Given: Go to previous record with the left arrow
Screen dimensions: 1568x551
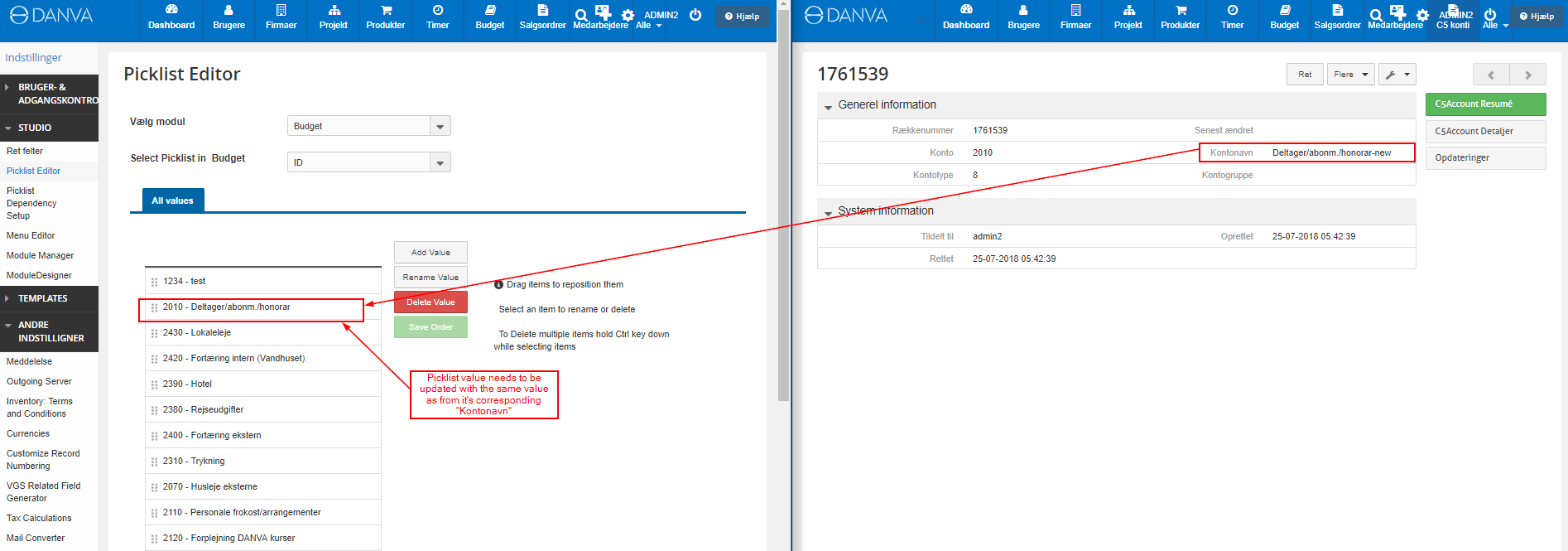Looking at the screenshot, I should coord(1491,75).
